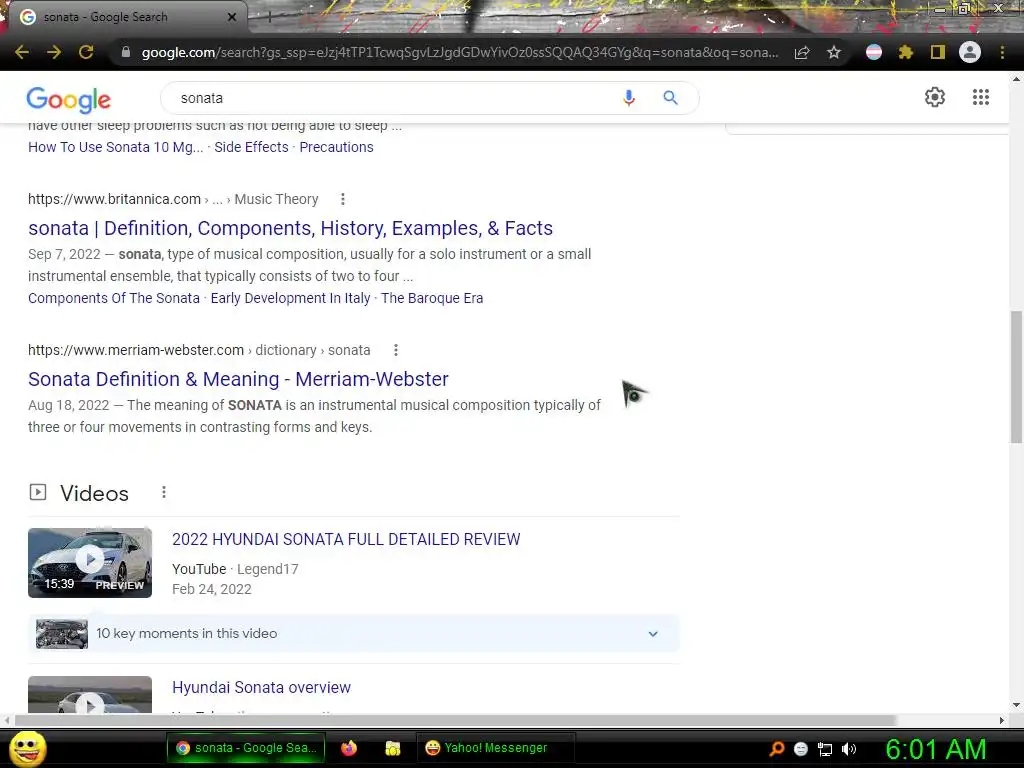
Task: Open the Hyundai Sonata overview video link
Action: (x=261, y=688)
